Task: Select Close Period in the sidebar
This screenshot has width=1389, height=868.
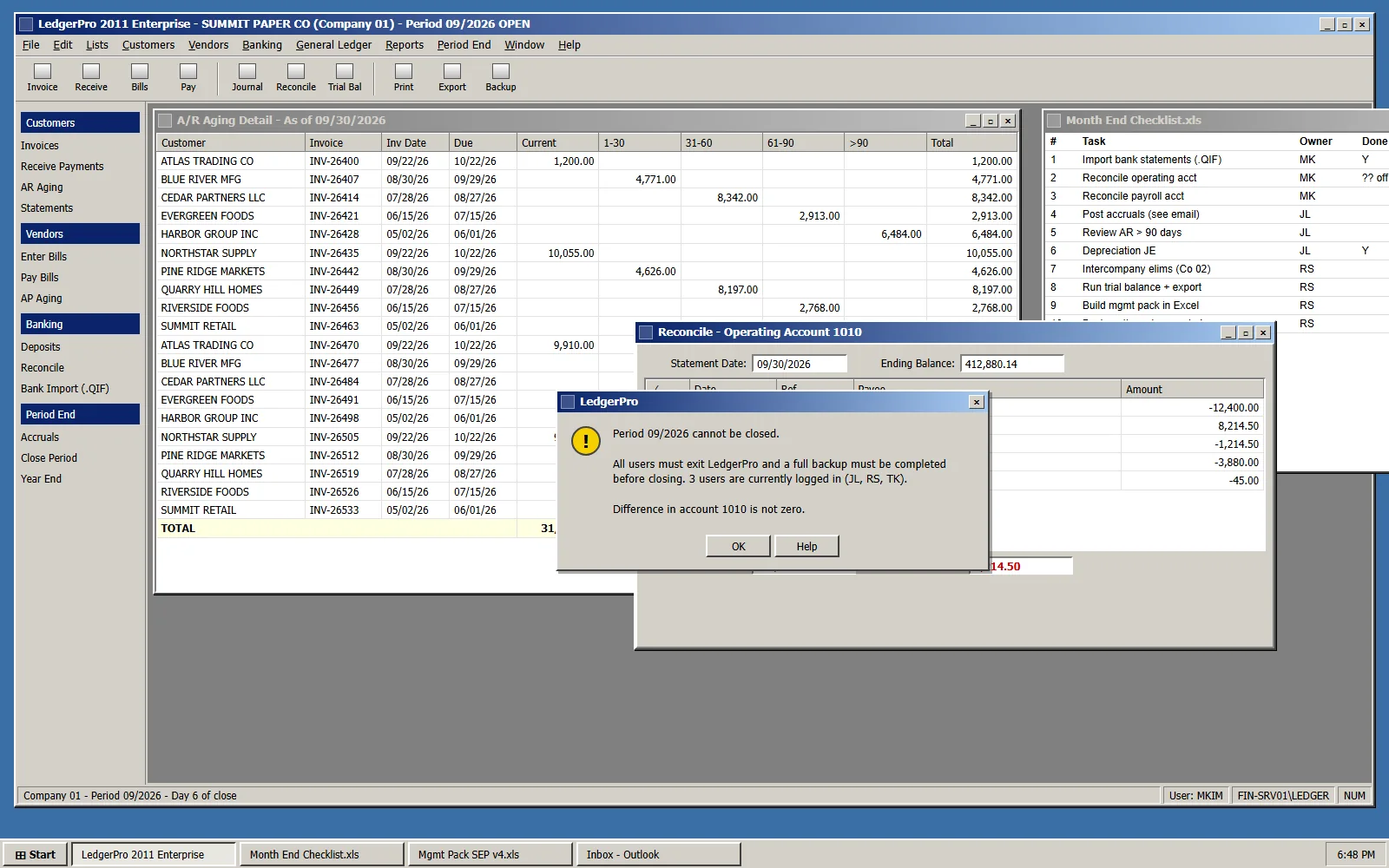Action: click(x=49, y=458)
